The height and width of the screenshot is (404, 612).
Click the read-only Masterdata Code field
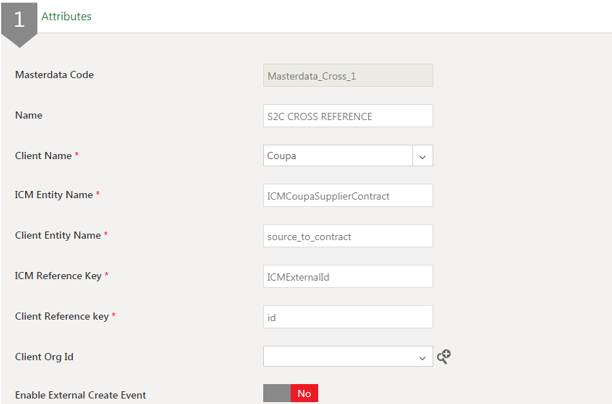click(347, 76)
